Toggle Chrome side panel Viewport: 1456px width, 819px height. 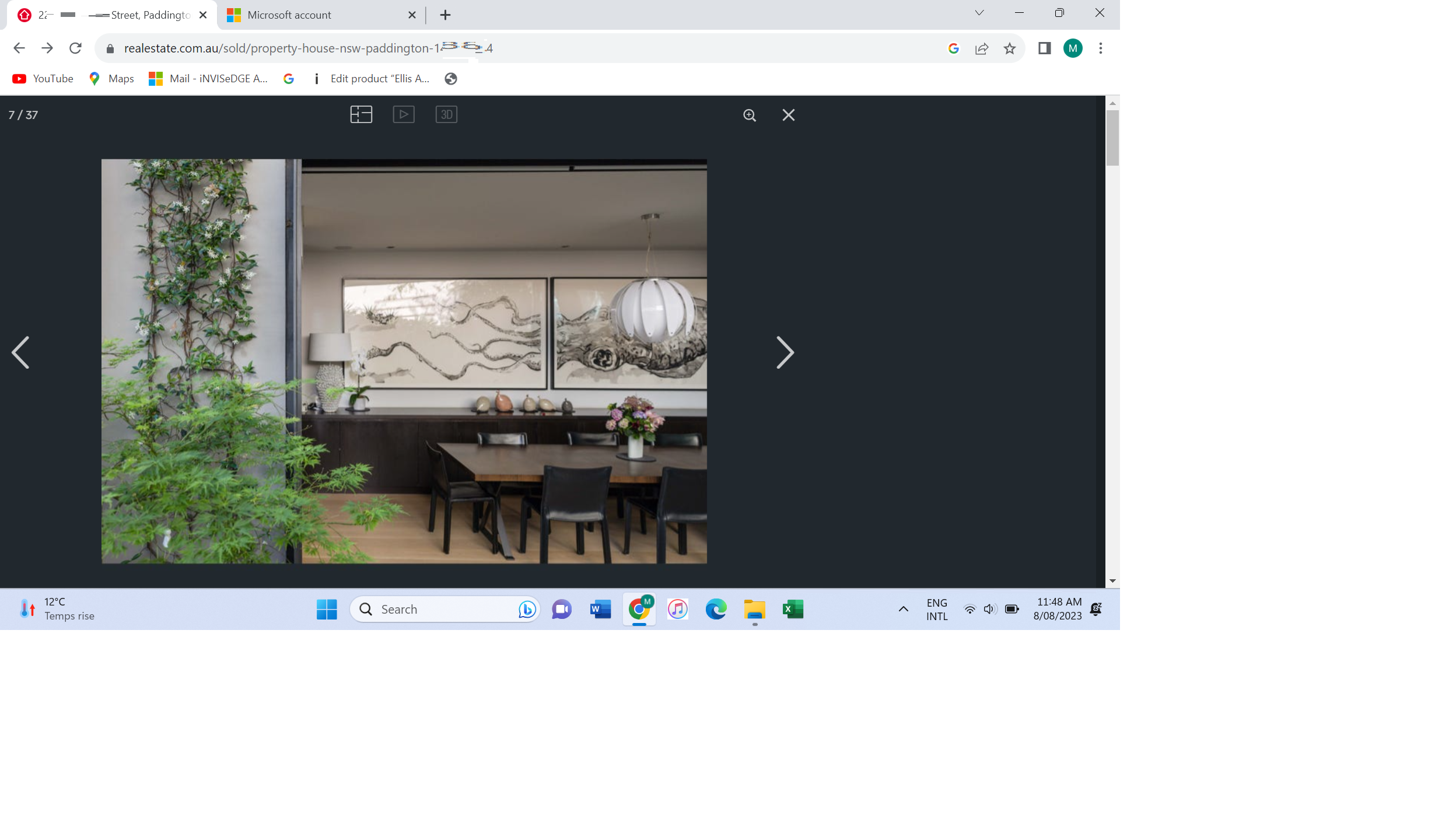click(x=1044, y=48)
